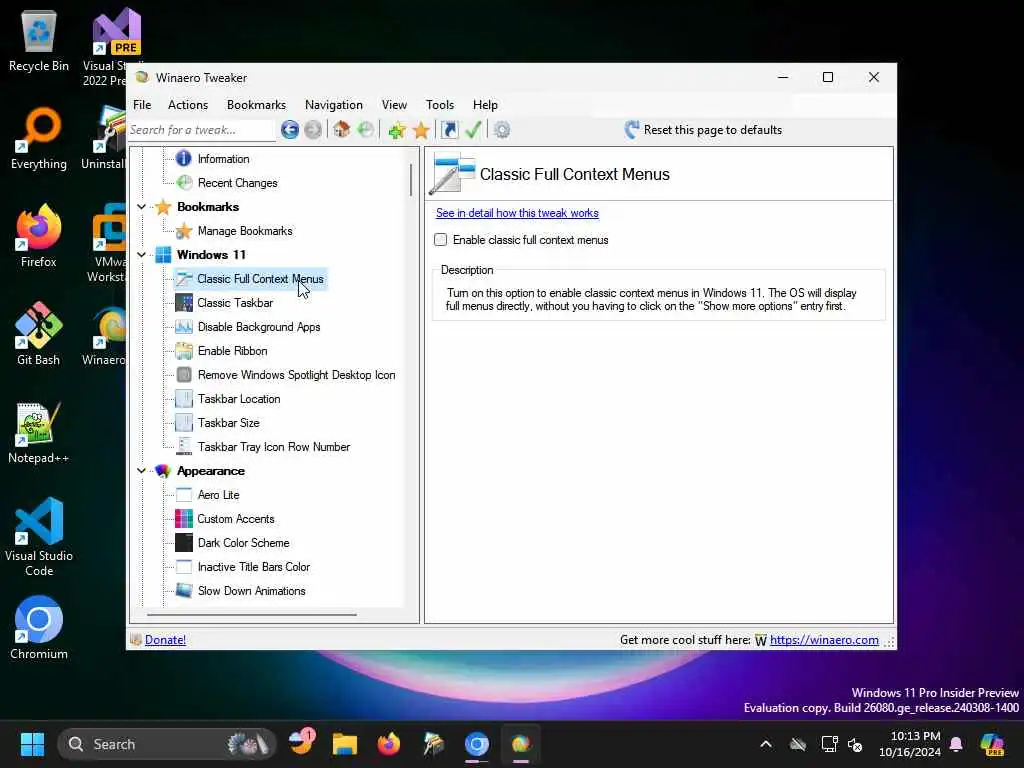Select Enable Ribbon tweak
1024x768 pixels.
232,351
